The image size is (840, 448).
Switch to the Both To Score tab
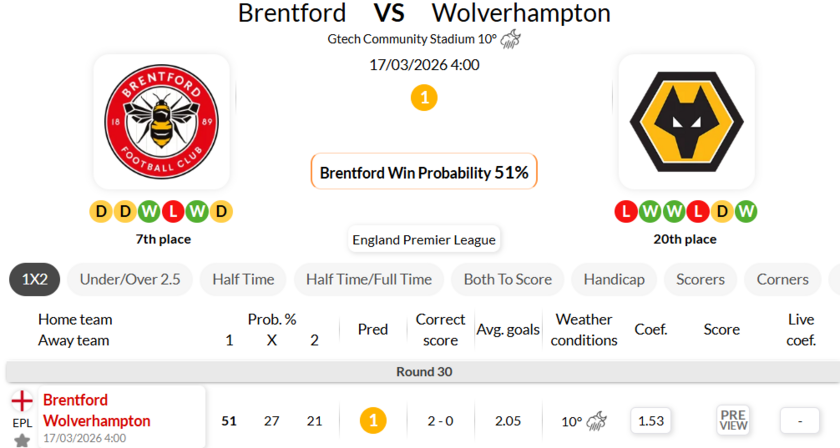[x=507, y=279]
